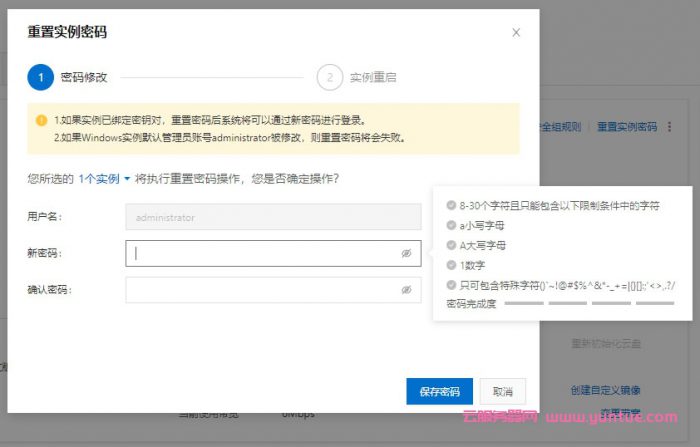Click check icon beside 特殊字符 rule
The width and height of the screenshot is (700, 447).
tap(451, 285)
